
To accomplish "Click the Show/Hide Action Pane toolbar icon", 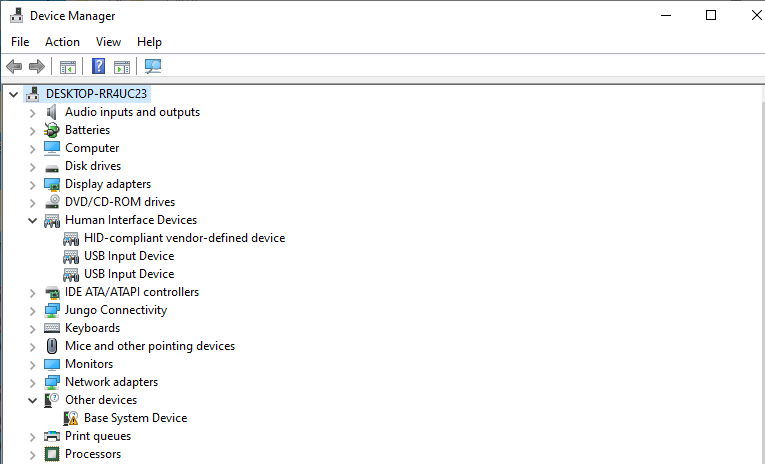I will coord(122,67).
